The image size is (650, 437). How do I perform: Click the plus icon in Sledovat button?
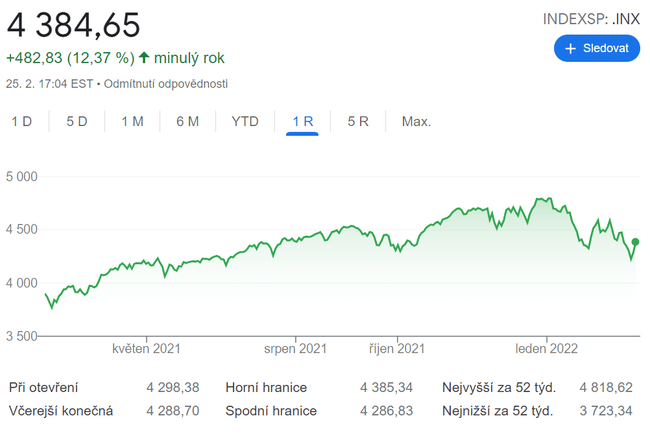pyautogui.click(x=571, y=48)
